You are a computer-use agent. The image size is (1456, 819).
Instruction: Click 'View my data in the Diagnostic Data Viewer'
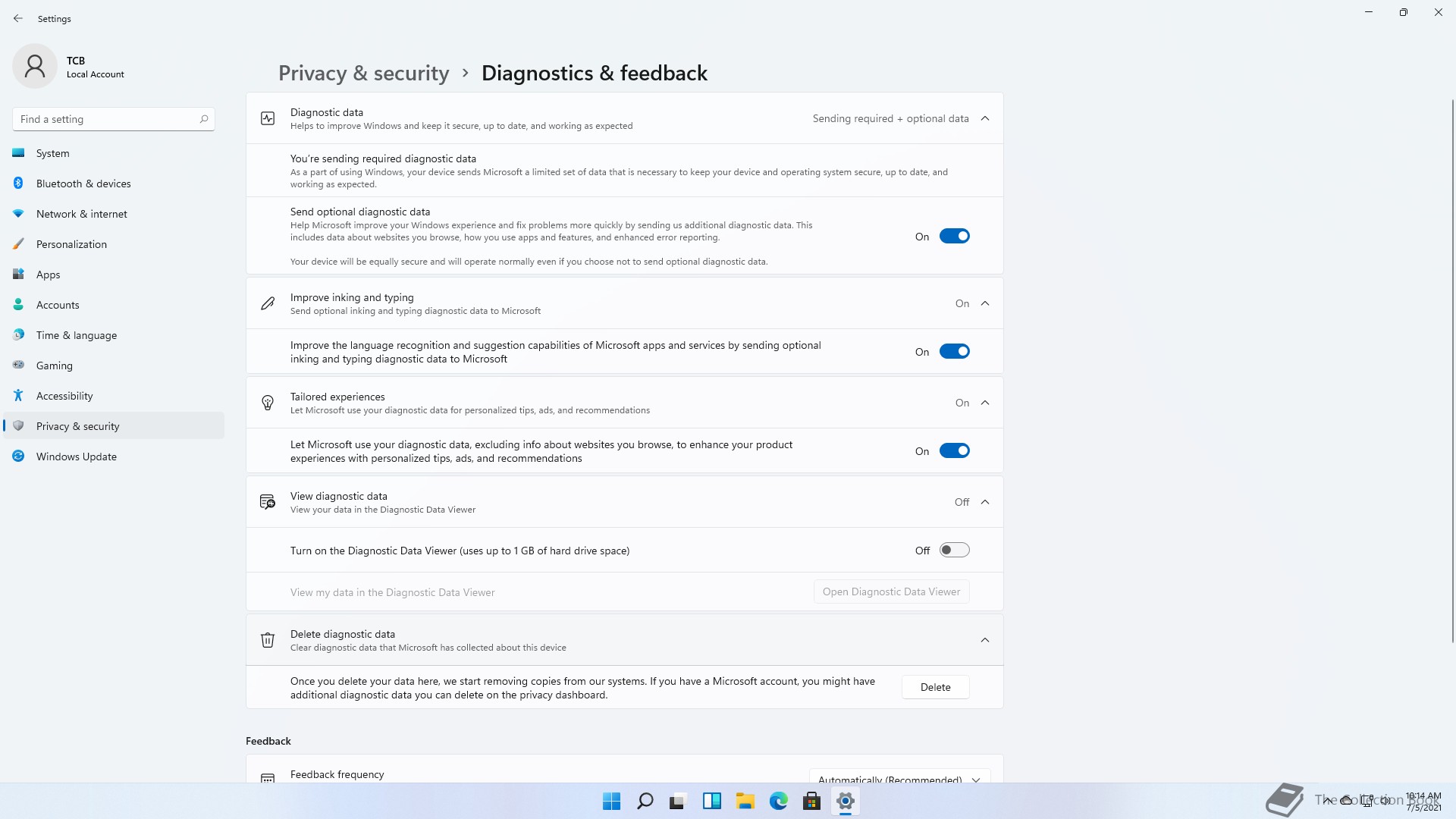(x=392, y=592)
